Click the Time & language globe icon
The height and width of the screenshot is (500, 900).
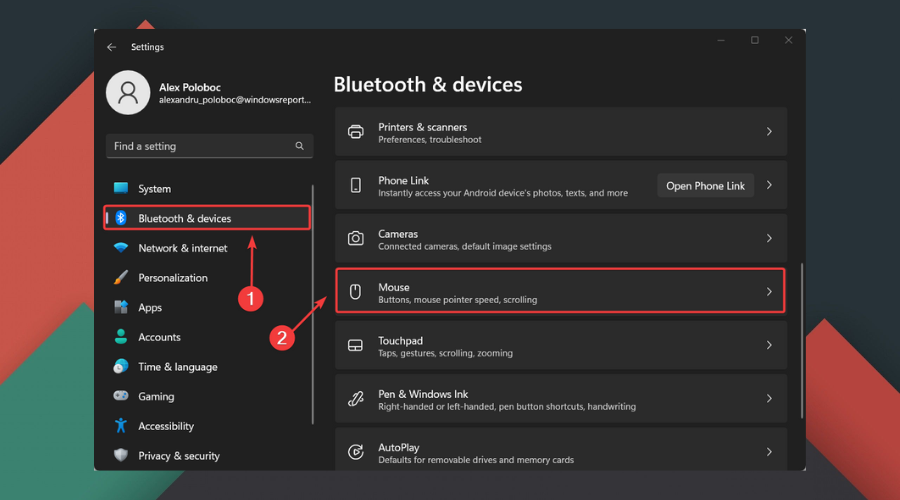click(x=121, y=366)
